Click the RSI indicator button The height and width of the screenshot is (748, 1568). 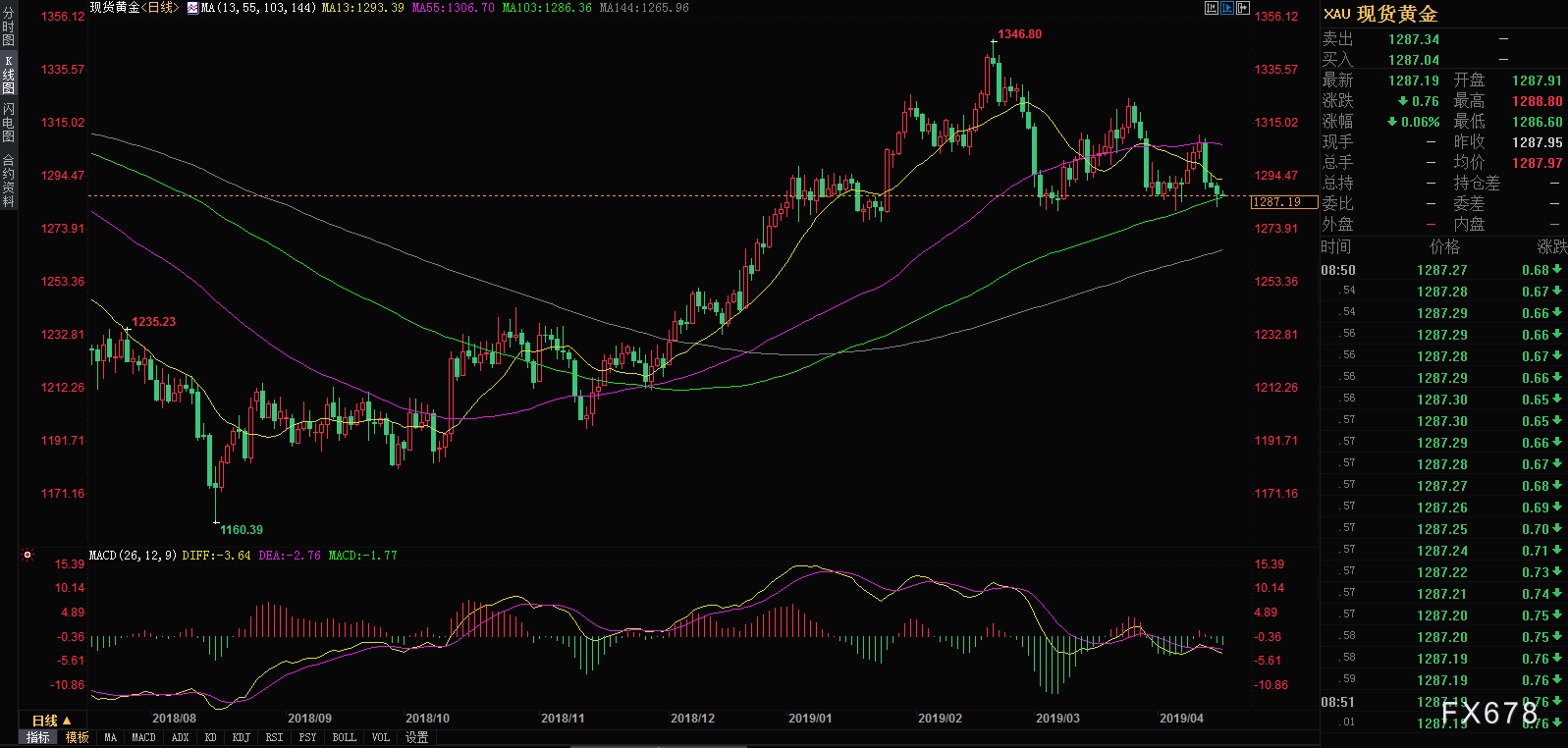coord(274,737)
